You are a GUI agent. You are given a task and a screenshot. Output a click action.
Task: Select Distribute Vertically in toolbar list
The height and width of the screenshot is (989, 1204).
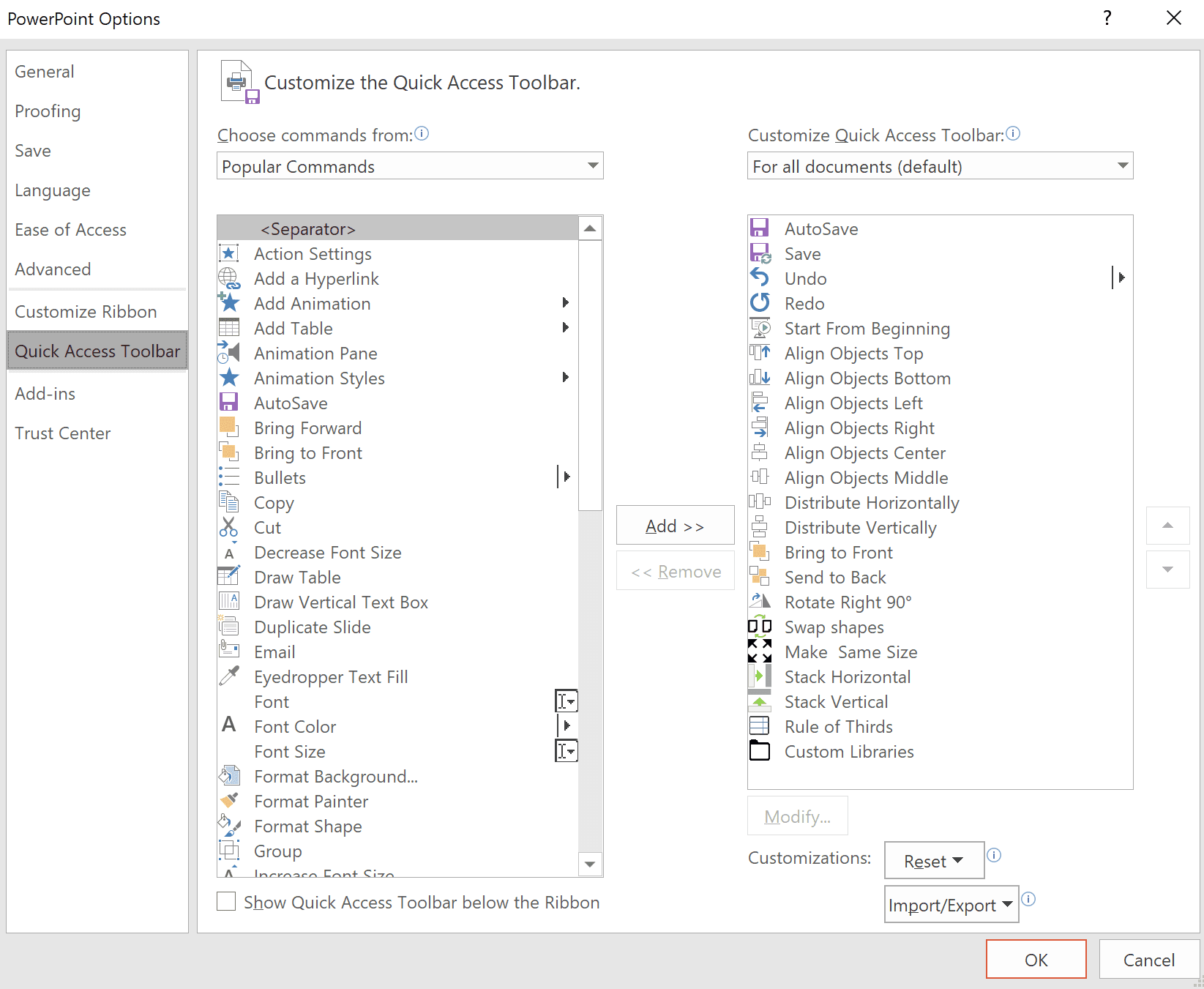point(940,527)
